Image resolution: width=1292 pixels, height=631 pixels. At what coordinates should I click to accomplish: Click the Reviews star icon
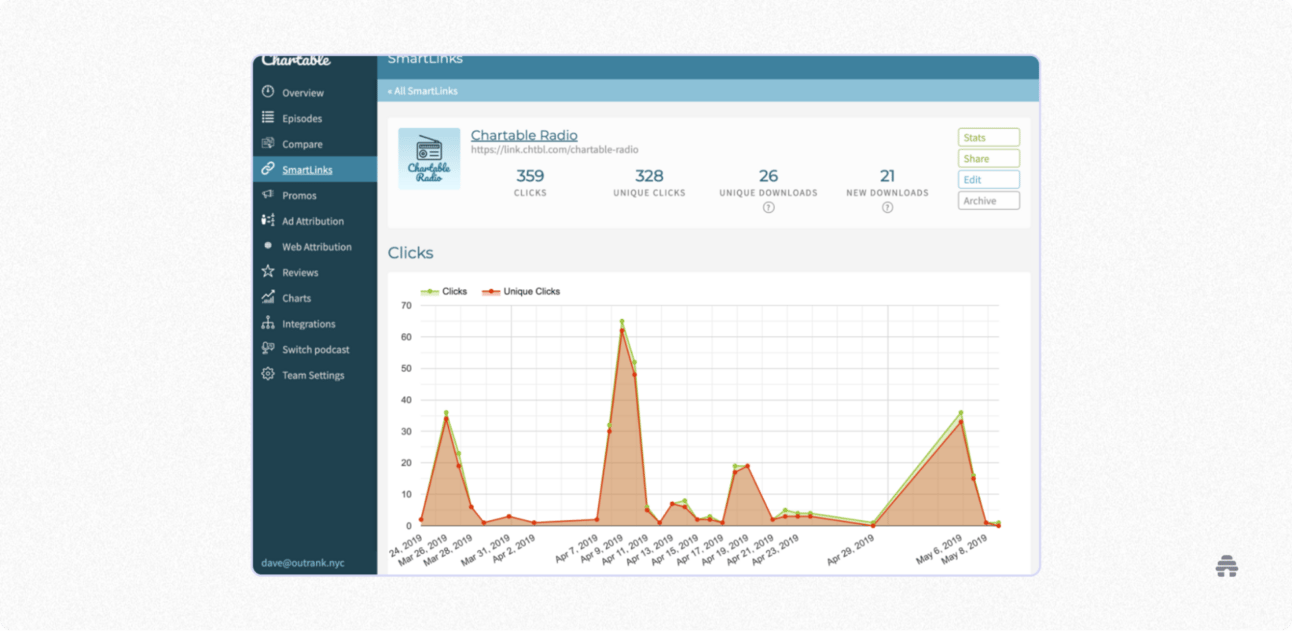268,272
